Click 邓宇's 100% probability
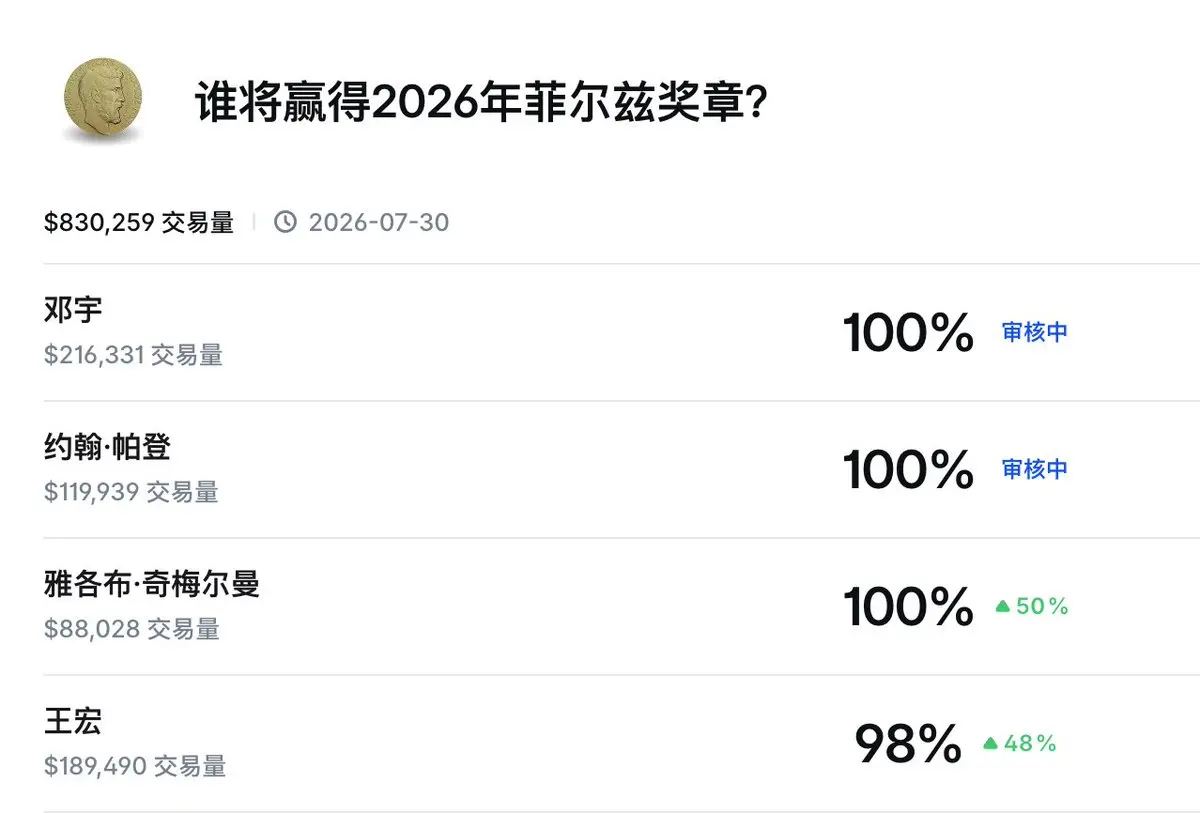 click(x=908, y=333)
